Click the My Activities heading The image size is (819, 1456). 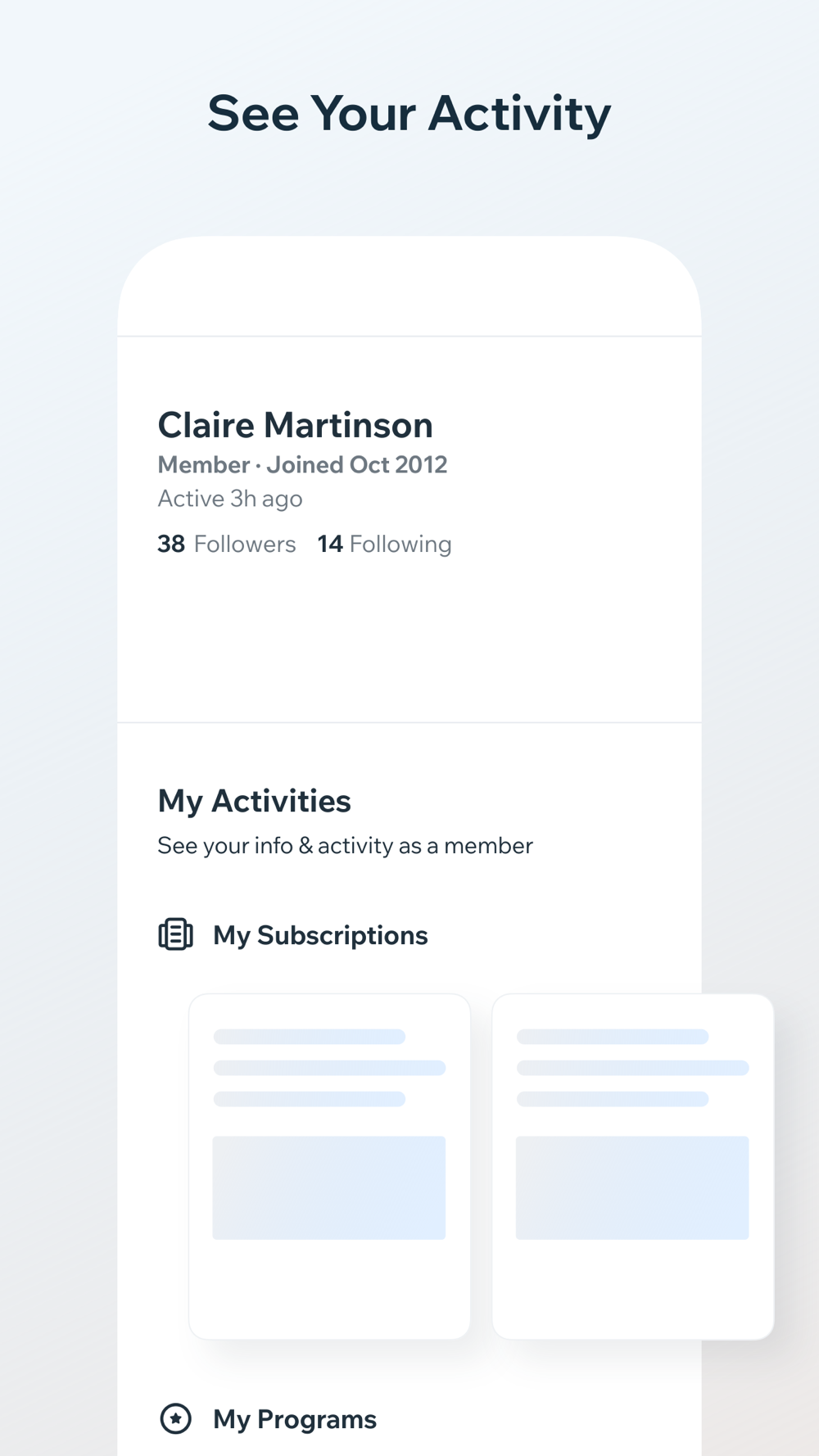click(x=254, y=801)
